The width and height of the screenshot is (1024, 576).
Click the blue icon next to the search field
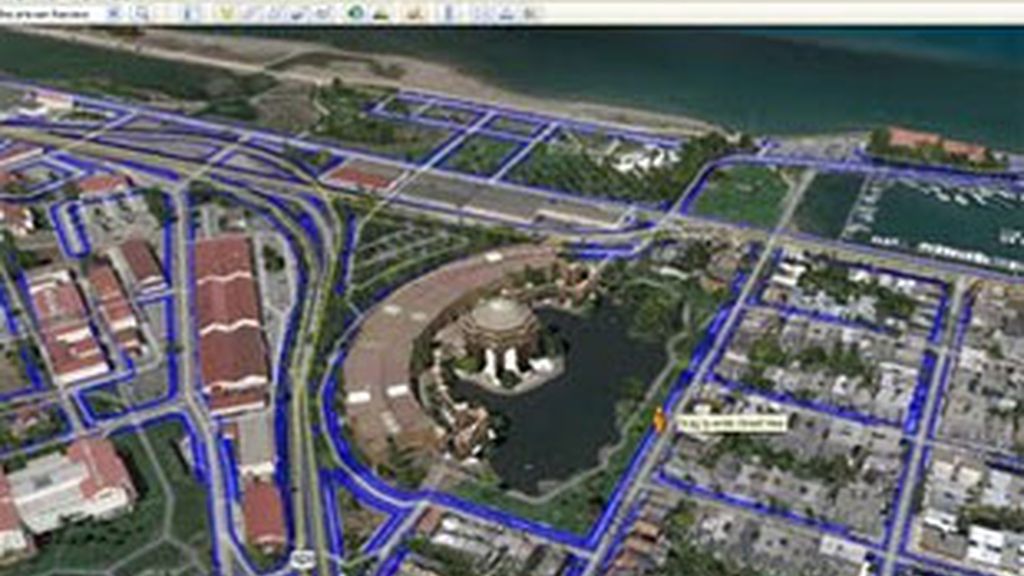pos(114,13)
